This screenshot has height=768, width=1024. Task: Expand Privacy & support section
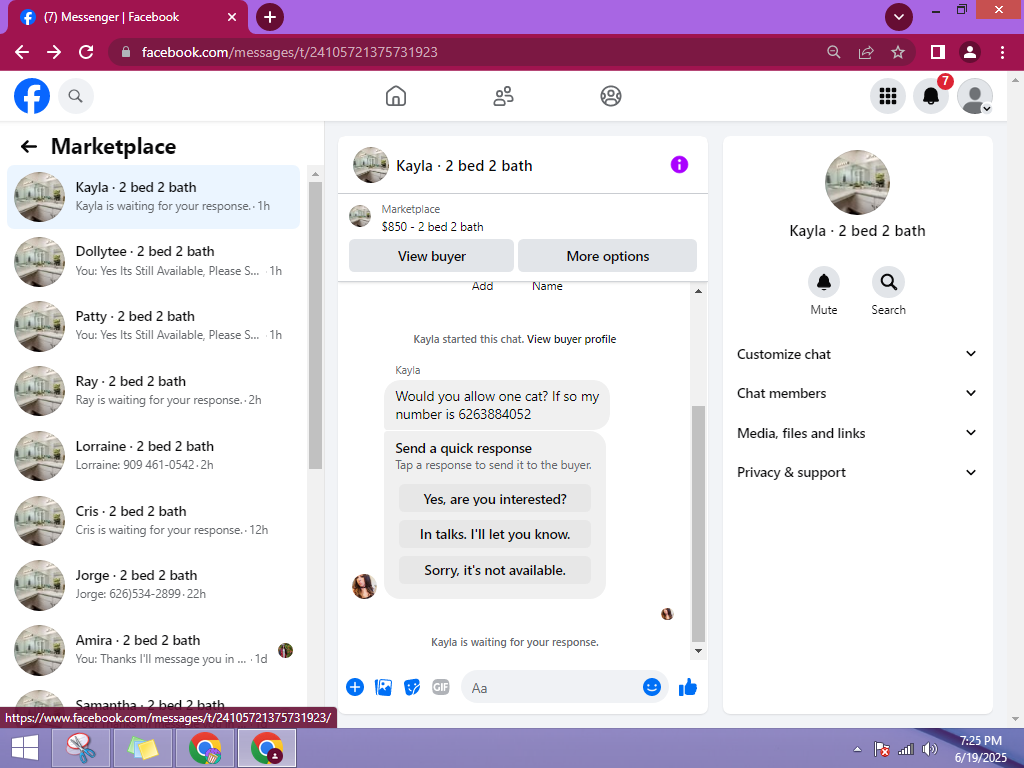pos(857,472)
